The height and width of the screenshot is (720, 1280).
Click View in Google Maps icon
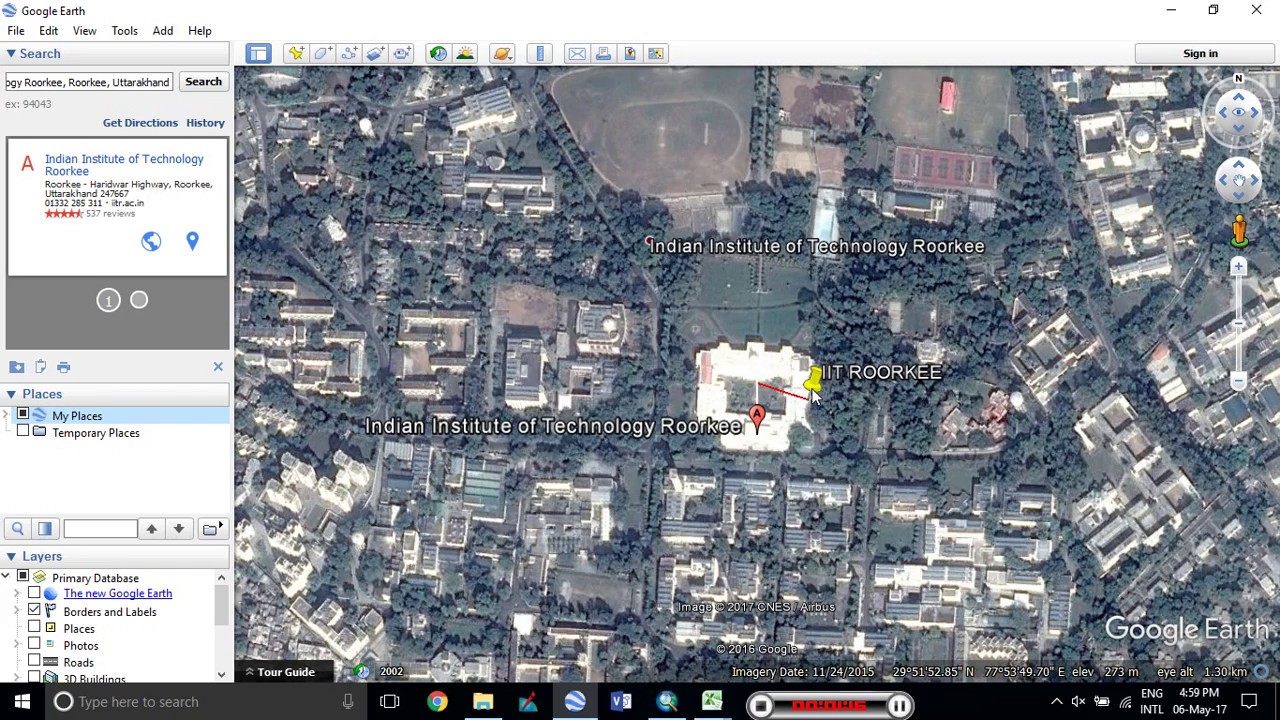tap(656, 53)
